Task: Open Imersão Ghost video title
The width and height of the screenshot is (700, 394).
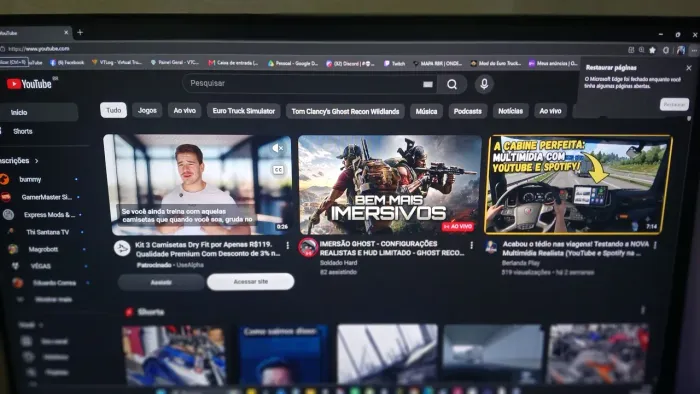Action: 392,248
